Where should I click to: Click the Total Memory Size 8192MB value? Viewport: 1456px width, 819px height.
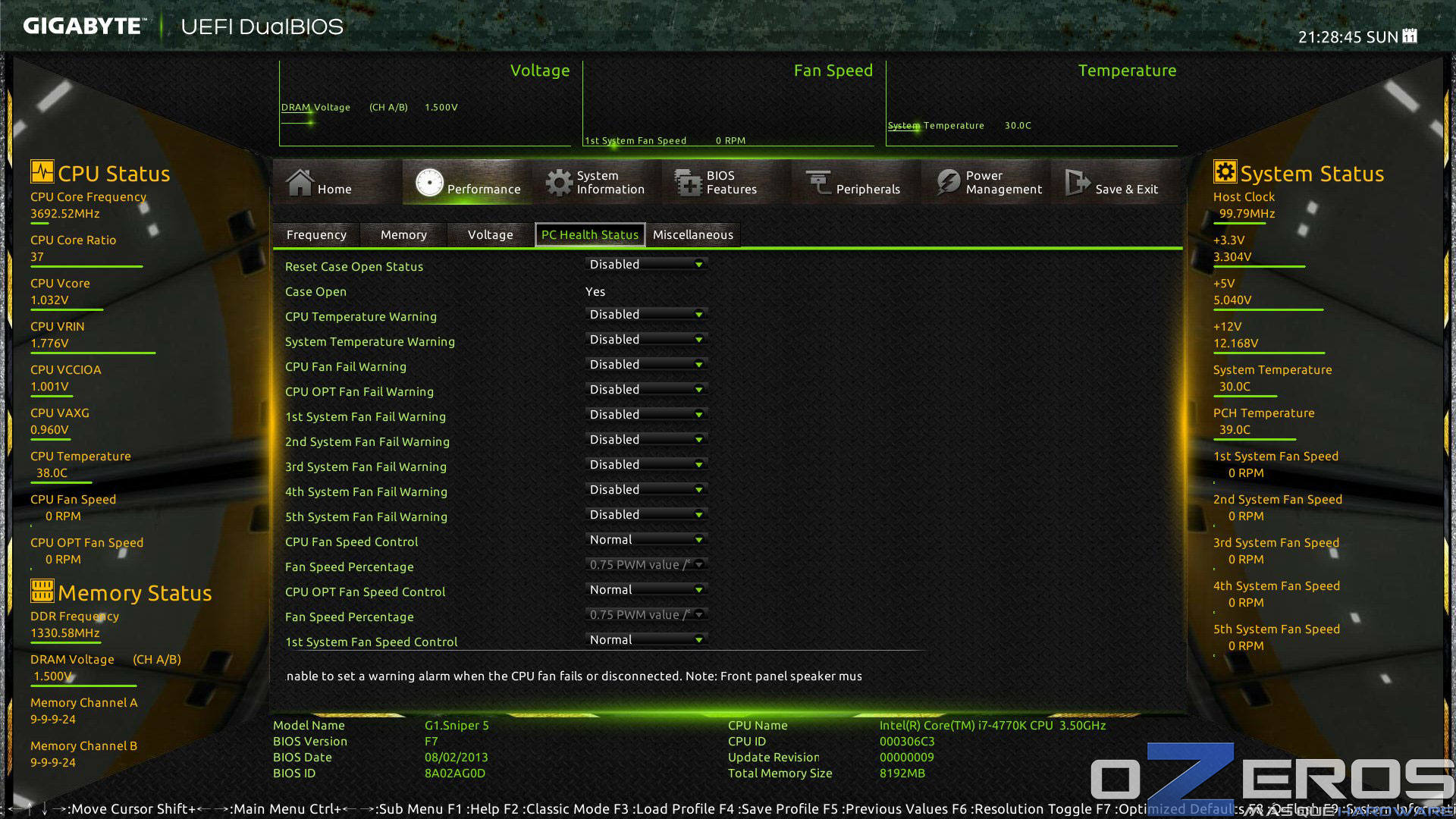(x=902, y=773)
